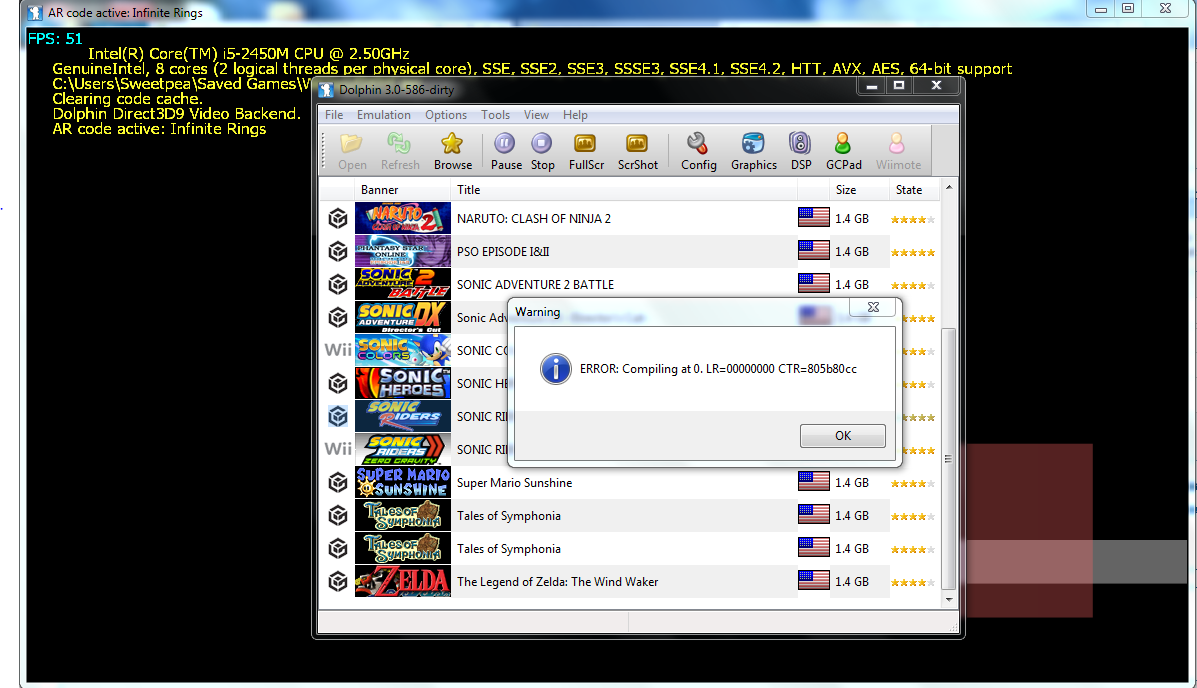Open the Emulation menu

point(383,115)
